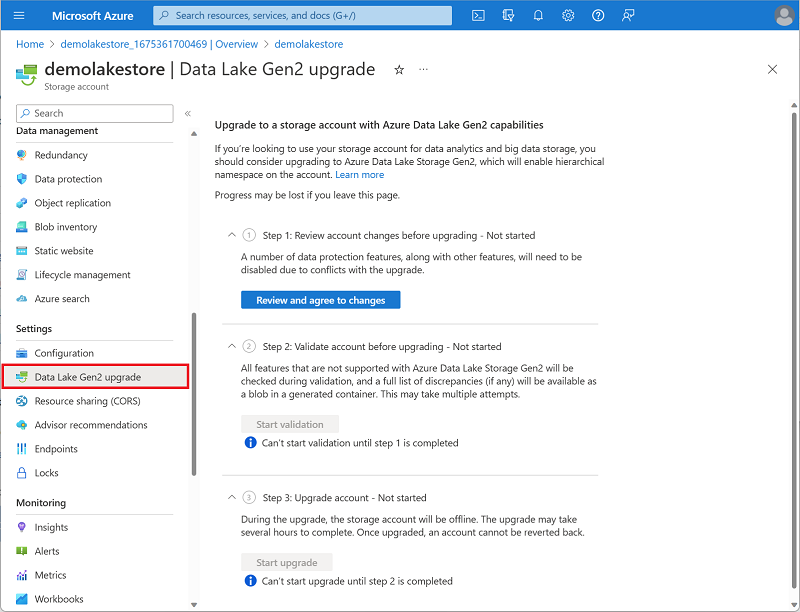Open the Azure portal hamburger menu
Image resolution: width=800 pixels, height=612 pixels.
tap(19, 15)
